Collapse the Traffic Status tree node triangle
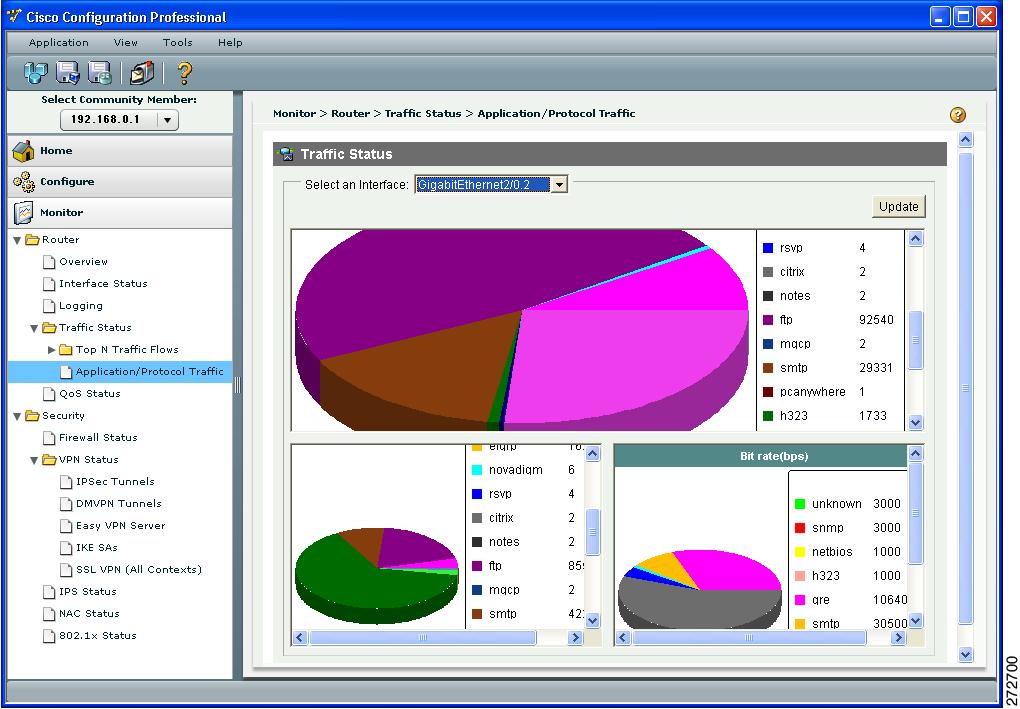The width and height of the screenshot is (1020, 709). click(34, 328)
